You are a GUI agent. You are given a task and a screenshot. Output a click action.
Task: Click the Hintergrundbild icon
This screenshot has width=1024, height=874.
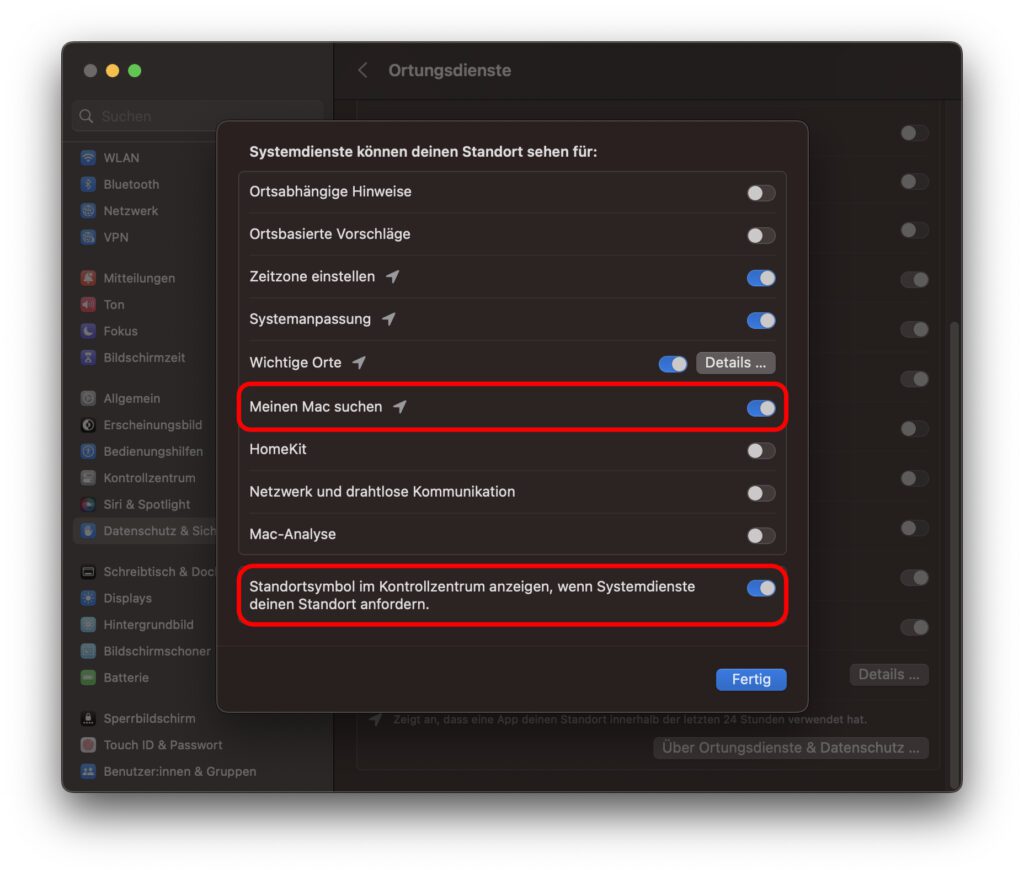(88, 624)
